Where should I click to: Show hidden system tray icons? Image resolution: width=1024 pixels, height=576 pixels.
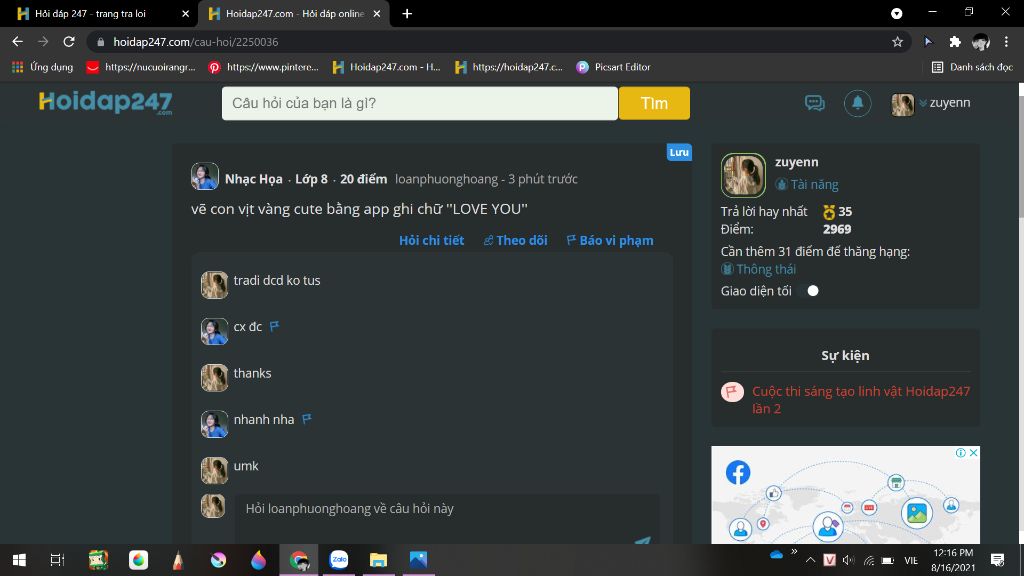(x=810, y=560)
